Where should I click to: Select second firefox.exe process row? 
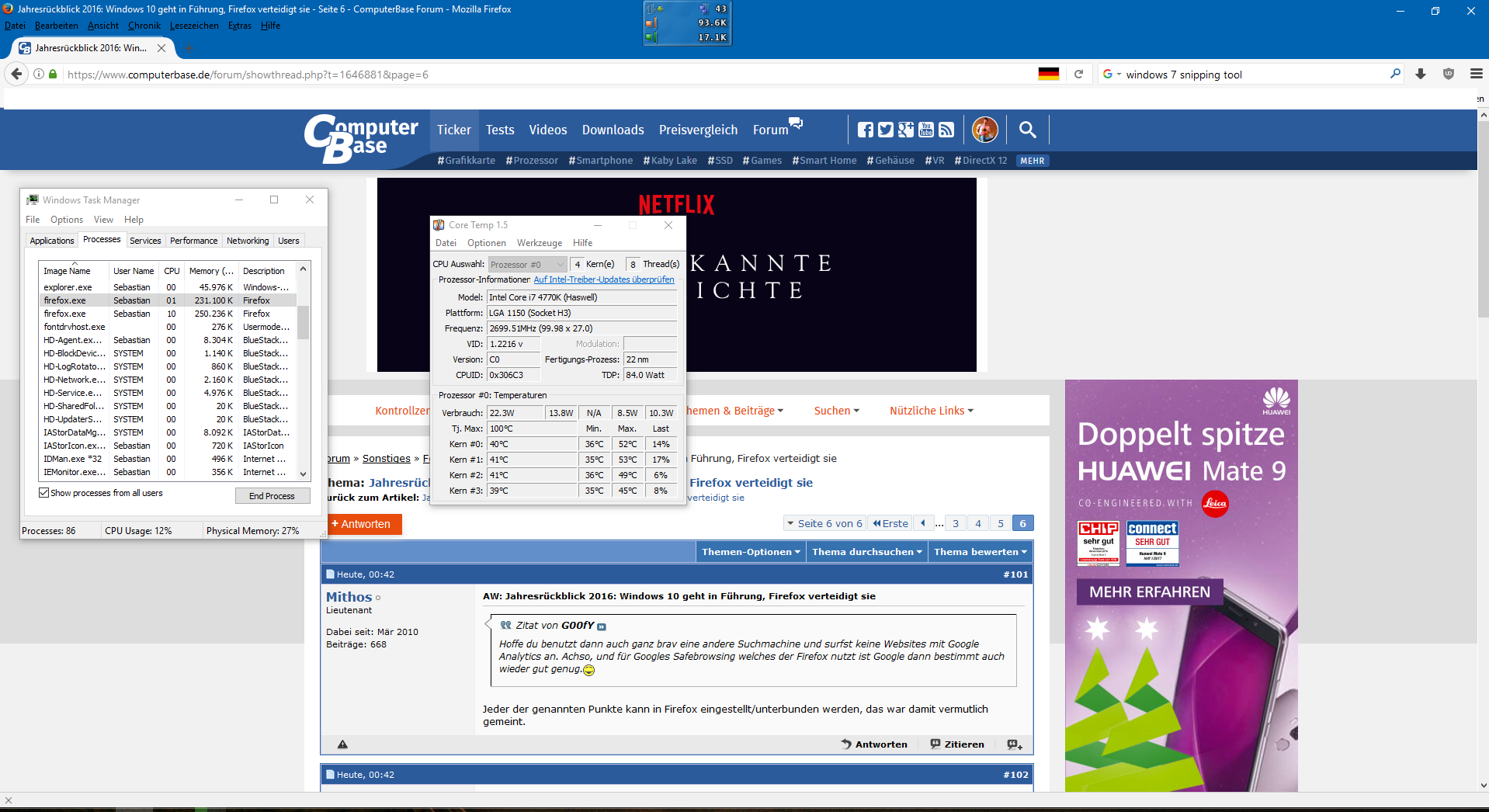168,314
